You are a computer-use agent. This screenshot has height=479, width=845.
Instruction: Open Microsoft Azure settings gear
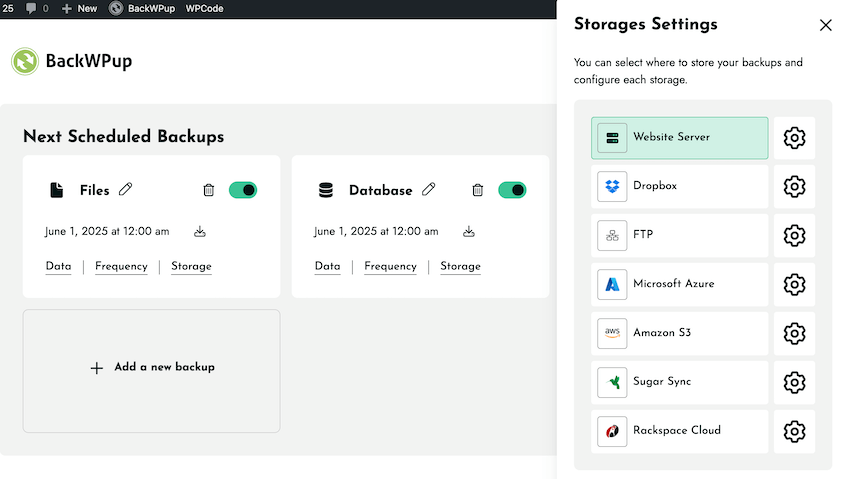794,284
